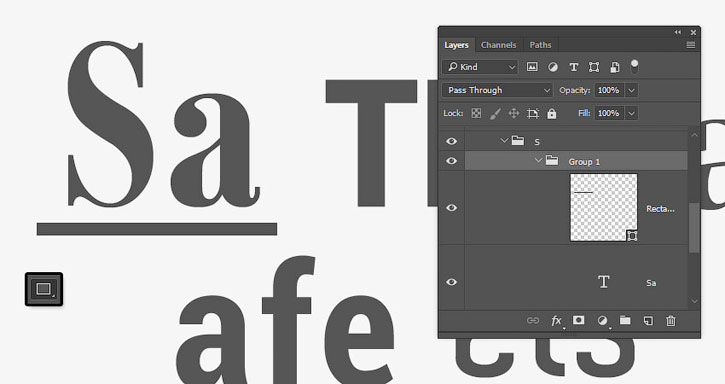The height and width of the screenshot is (384, 725).
Task: Open the Kind filter dropdown
Action: click(480, 67)
